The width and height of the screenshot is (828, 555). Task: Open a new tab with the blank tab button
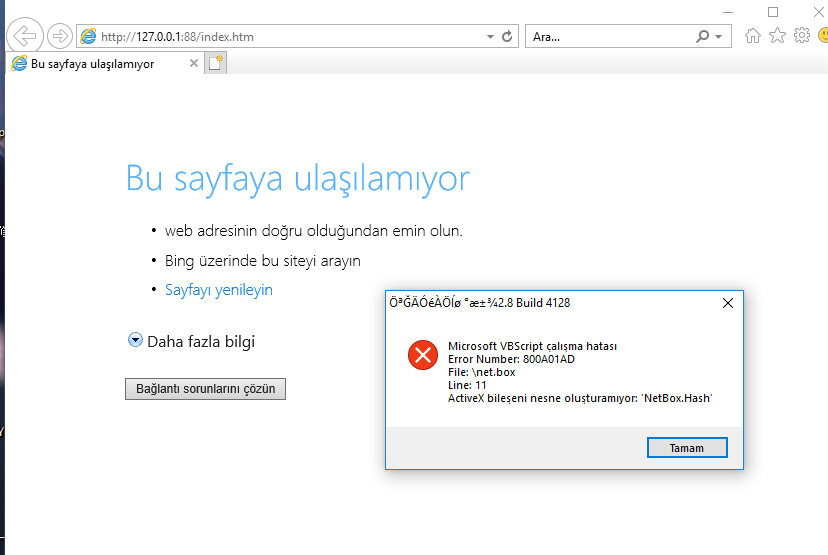coord(215,63)
